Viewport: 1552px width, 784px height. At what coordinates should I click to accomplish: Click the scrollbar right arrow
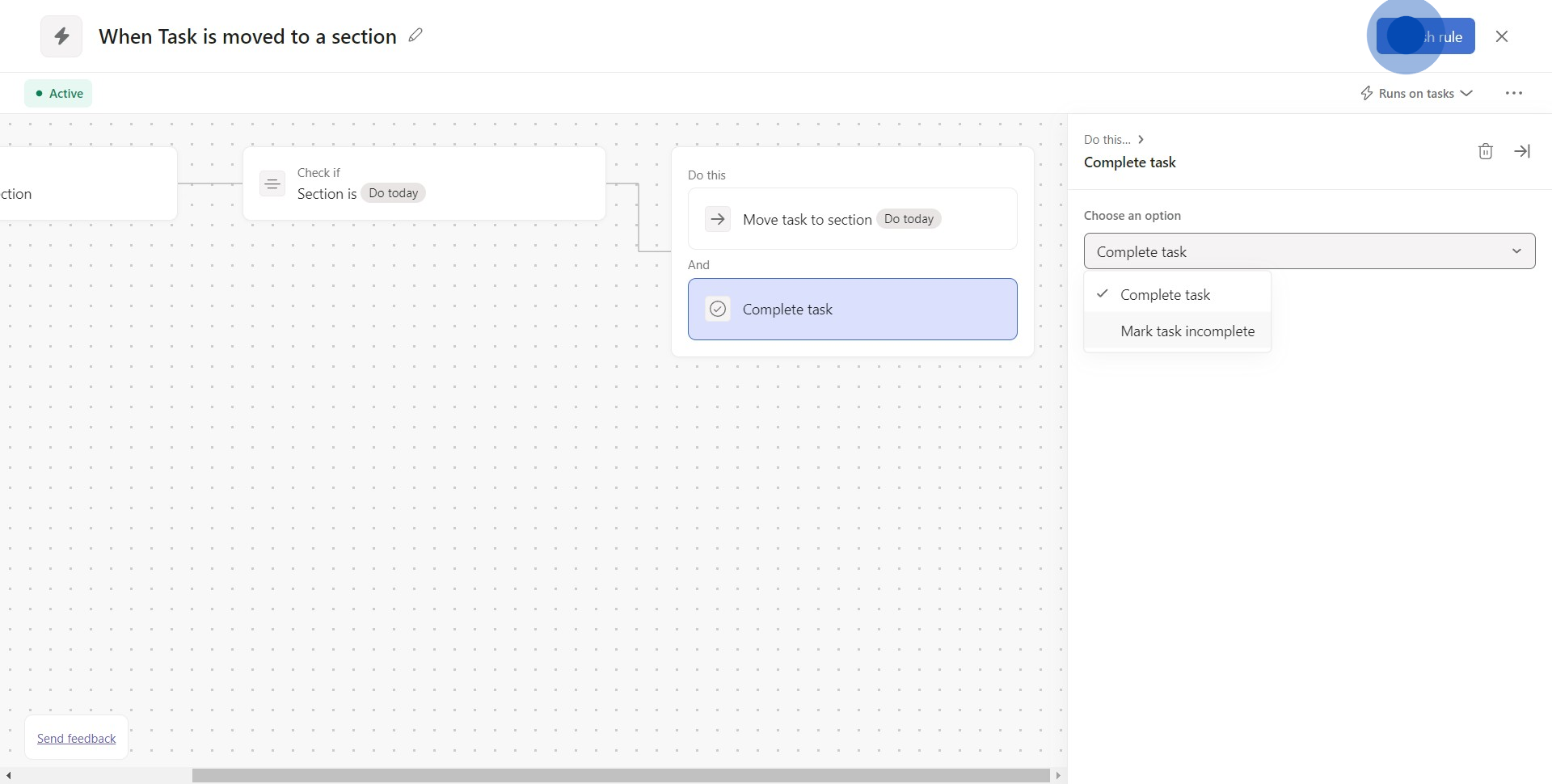(x=1058, y=776)
